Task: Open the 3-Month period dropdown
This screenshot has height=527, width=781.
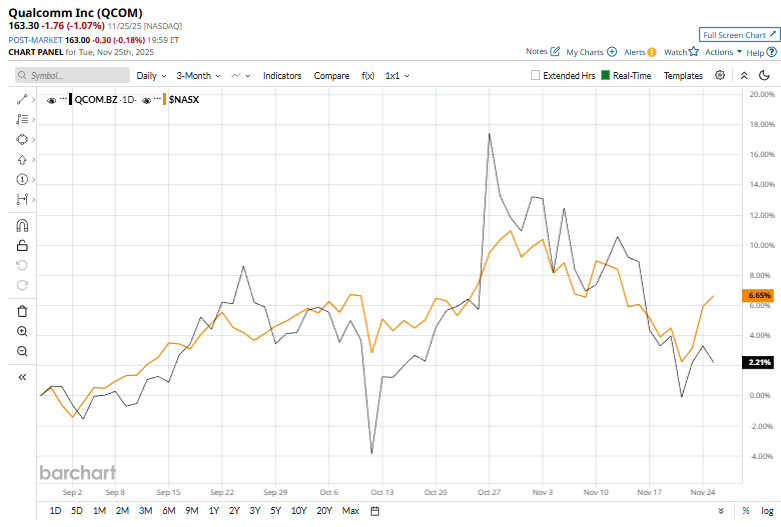Action: pos(198,76)
